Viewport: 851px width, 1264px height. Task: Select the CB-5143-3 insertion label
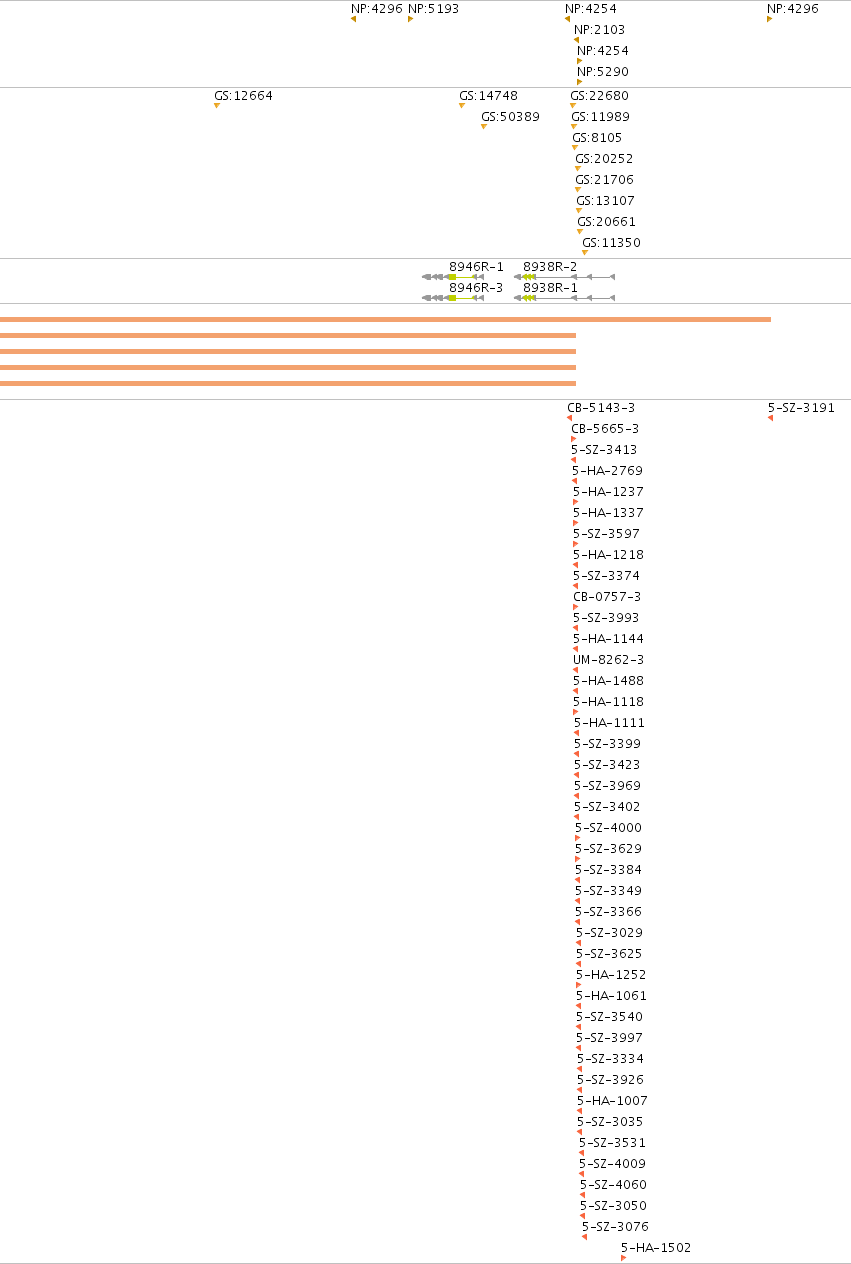(x=601, y=408)
